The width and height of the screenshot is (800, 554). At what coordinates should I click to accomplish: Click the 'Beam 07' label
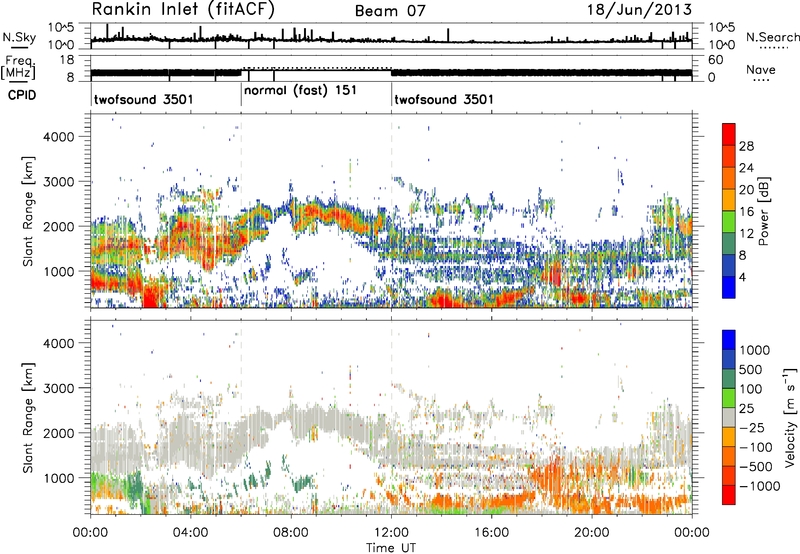(390, 11)
